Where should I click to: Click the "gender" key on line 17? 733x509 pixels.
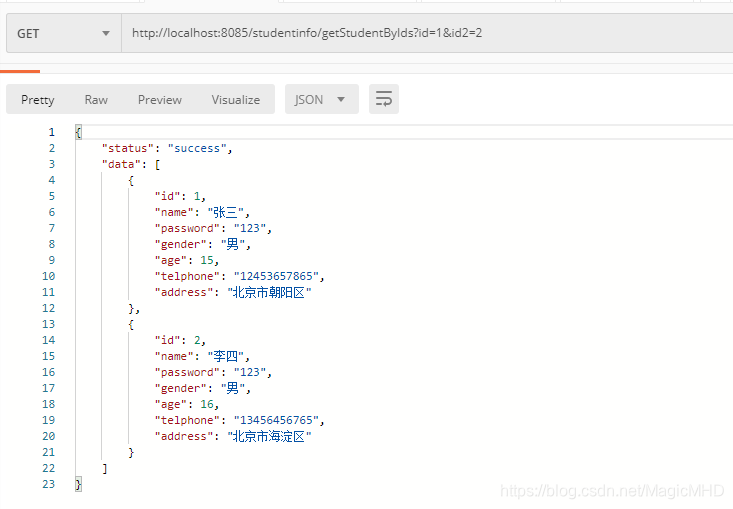[180, 388]
